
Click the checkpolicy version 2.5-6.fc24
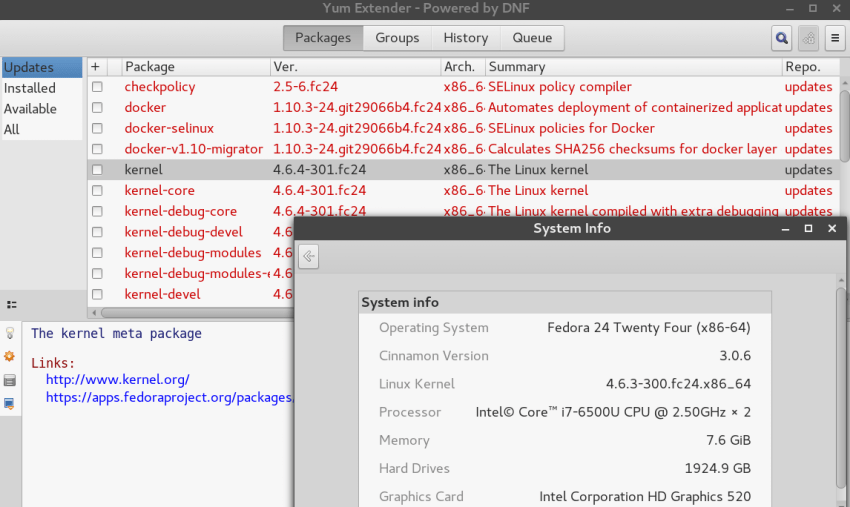click(x=305, y=87)
